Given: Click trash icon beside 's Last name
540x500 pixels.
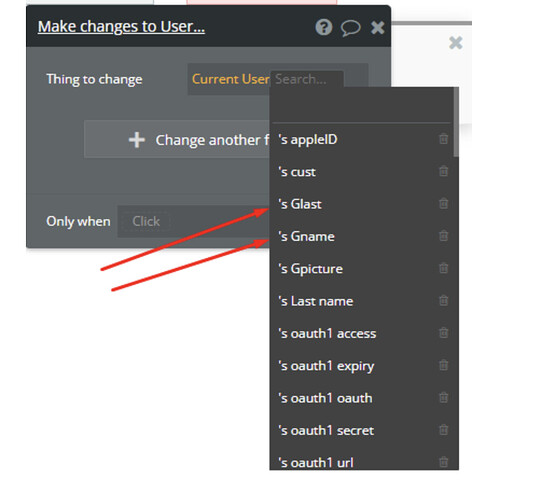Looking at the screenshot, I should pos(444,301).
